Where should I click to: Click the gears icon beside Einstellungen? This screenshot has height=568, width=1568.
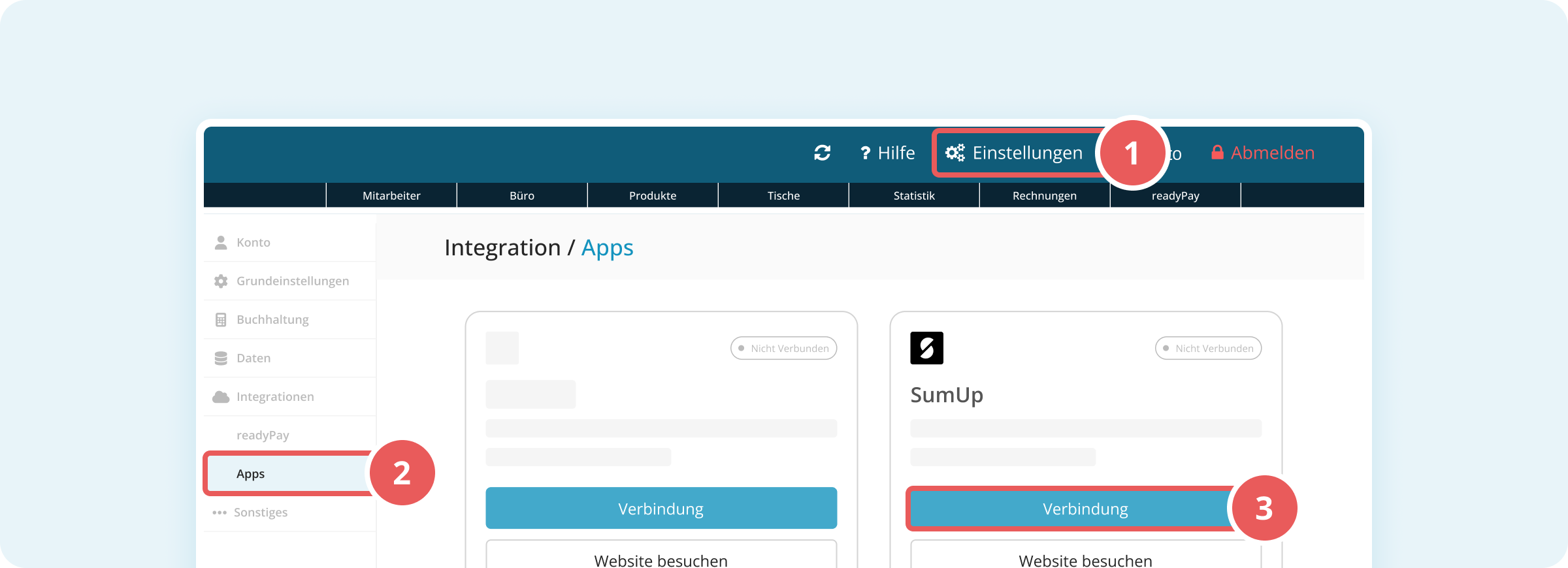[x=955, y=153]
